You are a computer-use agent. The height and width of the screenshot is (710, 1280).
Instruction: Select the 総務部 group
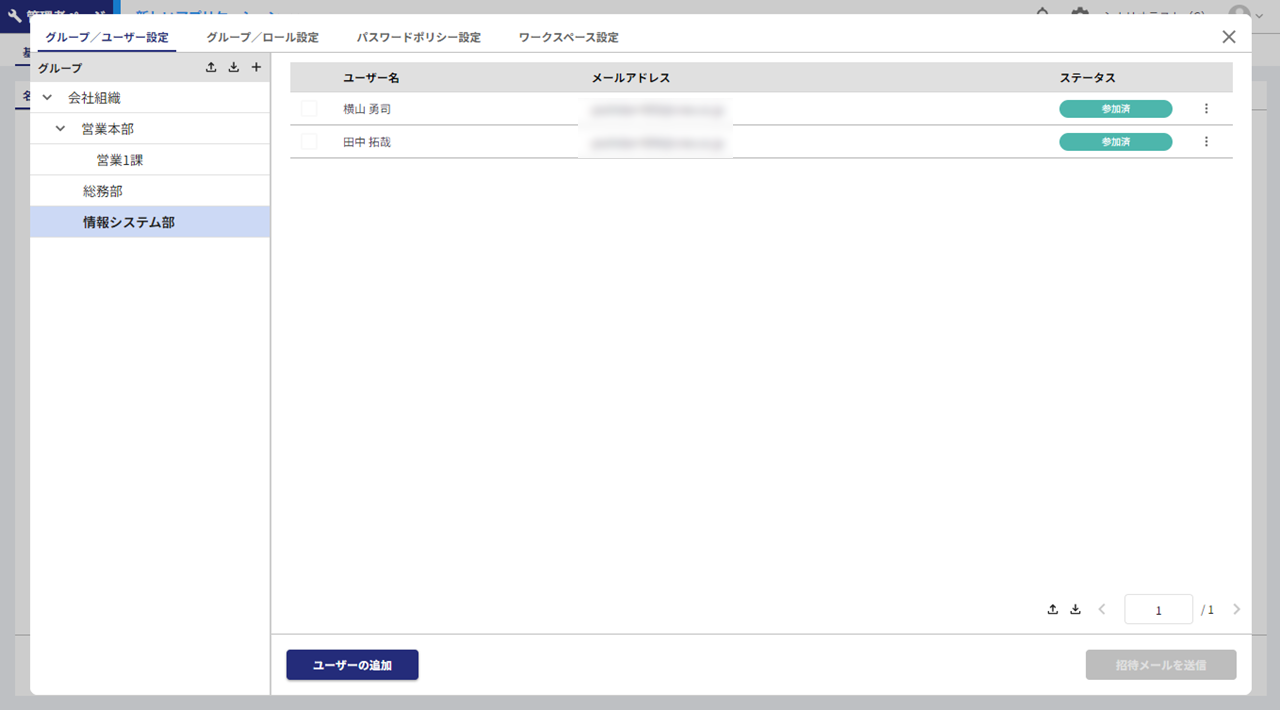pos(103,191)
